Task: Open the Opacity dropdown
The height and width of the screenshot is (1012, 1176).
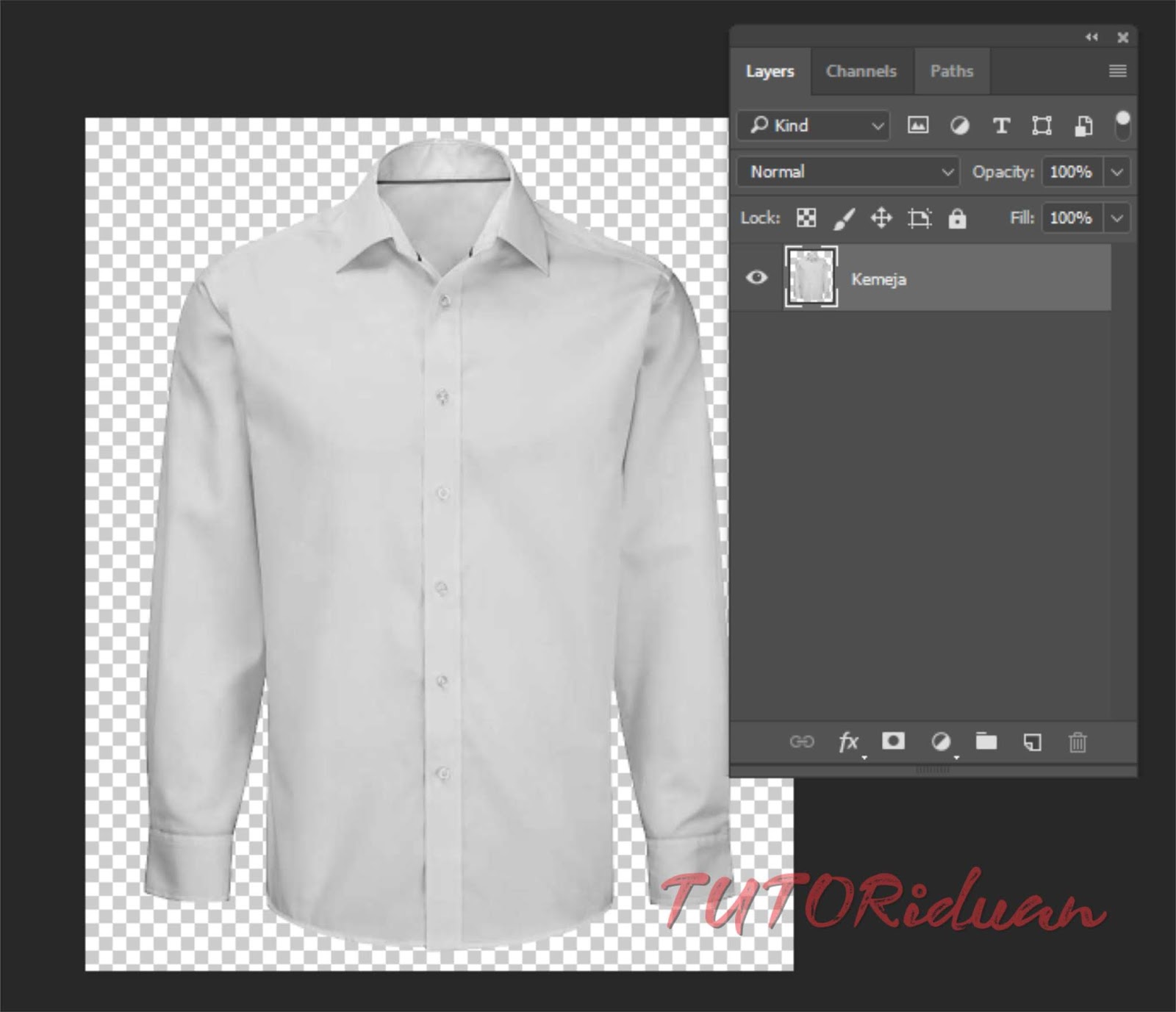Action: pyautogui.click(x=1116, y=172)
